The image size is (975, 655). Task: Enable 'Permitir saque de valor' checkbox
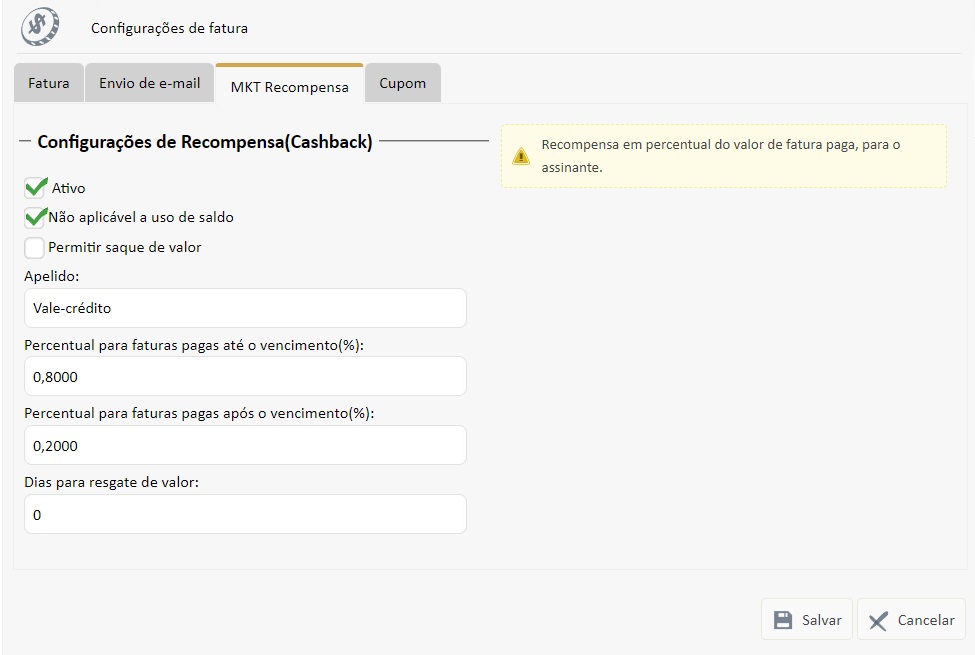pyautogui.click(x=35, y=247)
